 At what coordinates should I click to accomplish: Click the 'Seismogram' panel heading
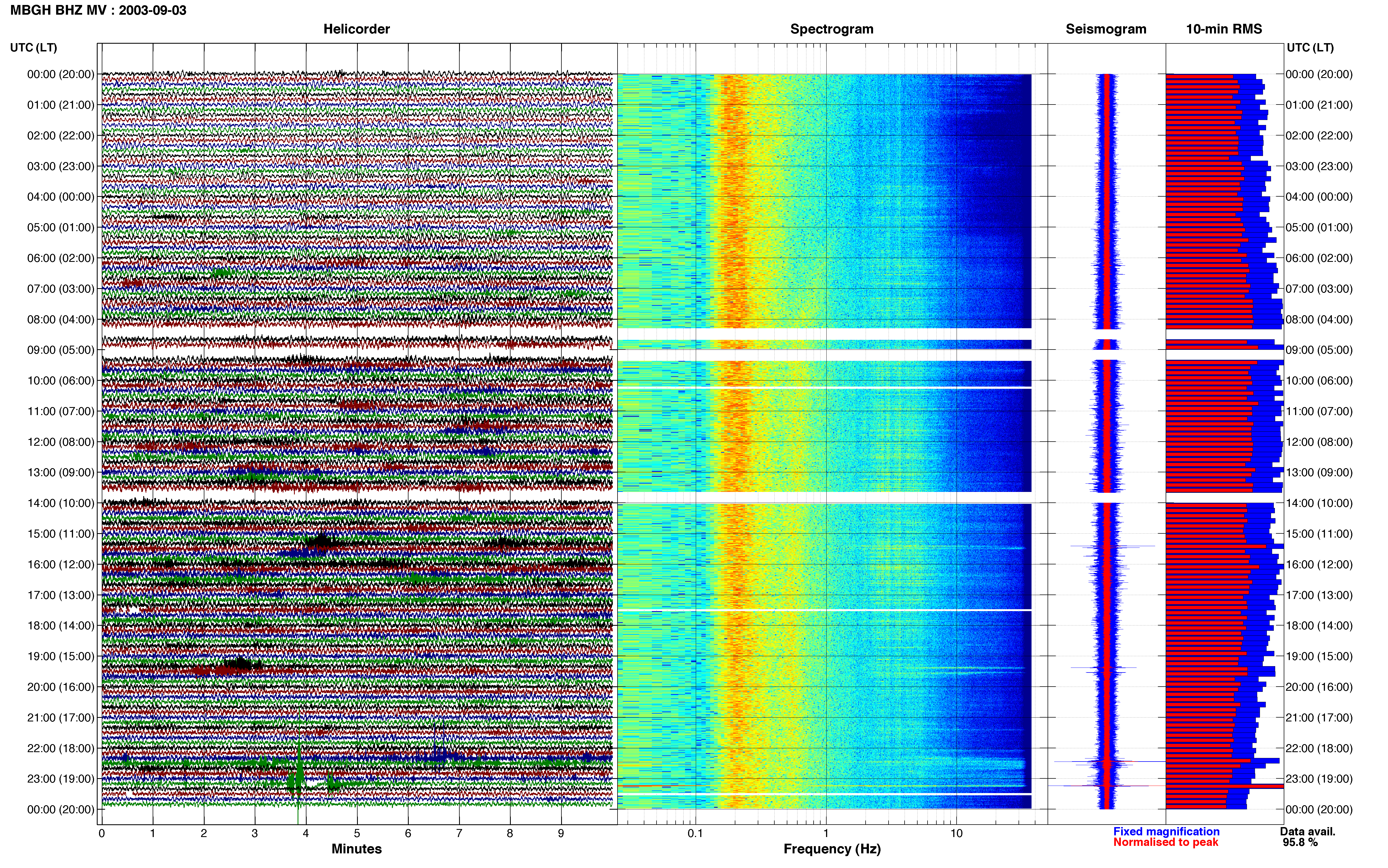click(1106, 29)
